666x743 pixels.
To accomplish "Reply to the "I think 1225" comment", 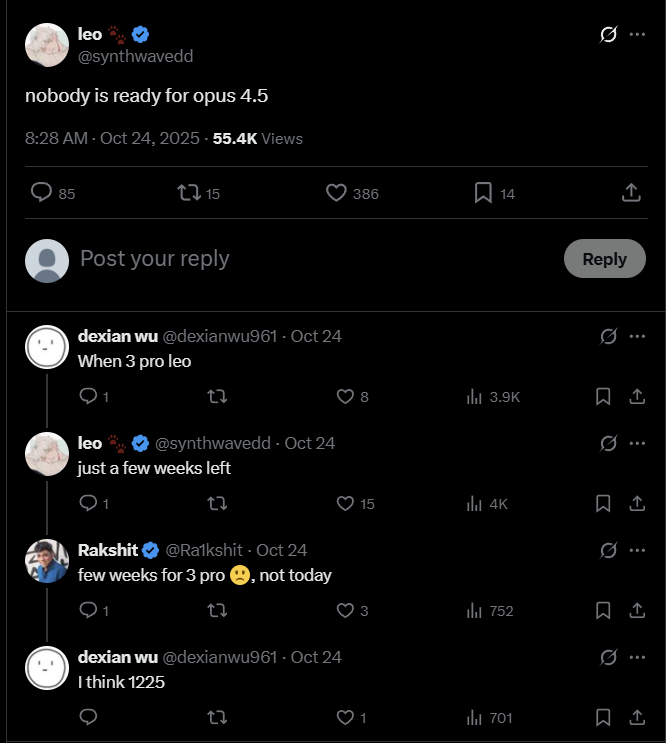I will pyautogui.click(x=87, y=718).
